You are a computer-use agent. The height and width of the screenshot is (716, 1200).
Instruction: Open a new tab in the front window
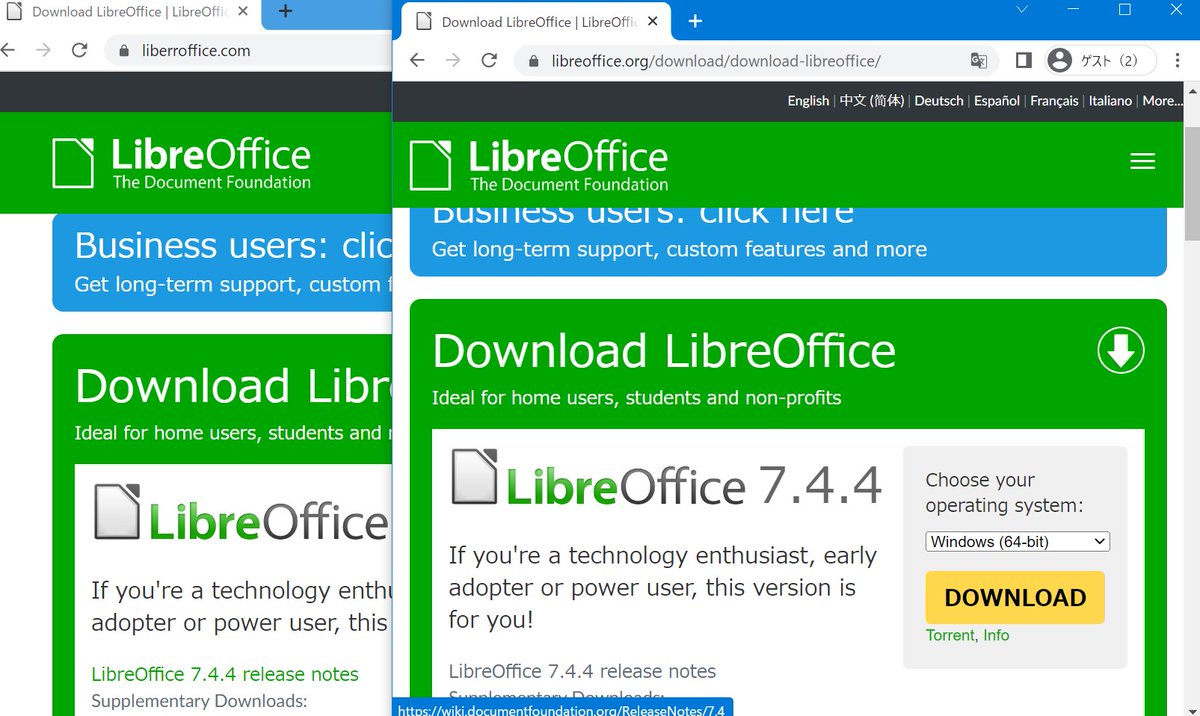click(696, 21)
